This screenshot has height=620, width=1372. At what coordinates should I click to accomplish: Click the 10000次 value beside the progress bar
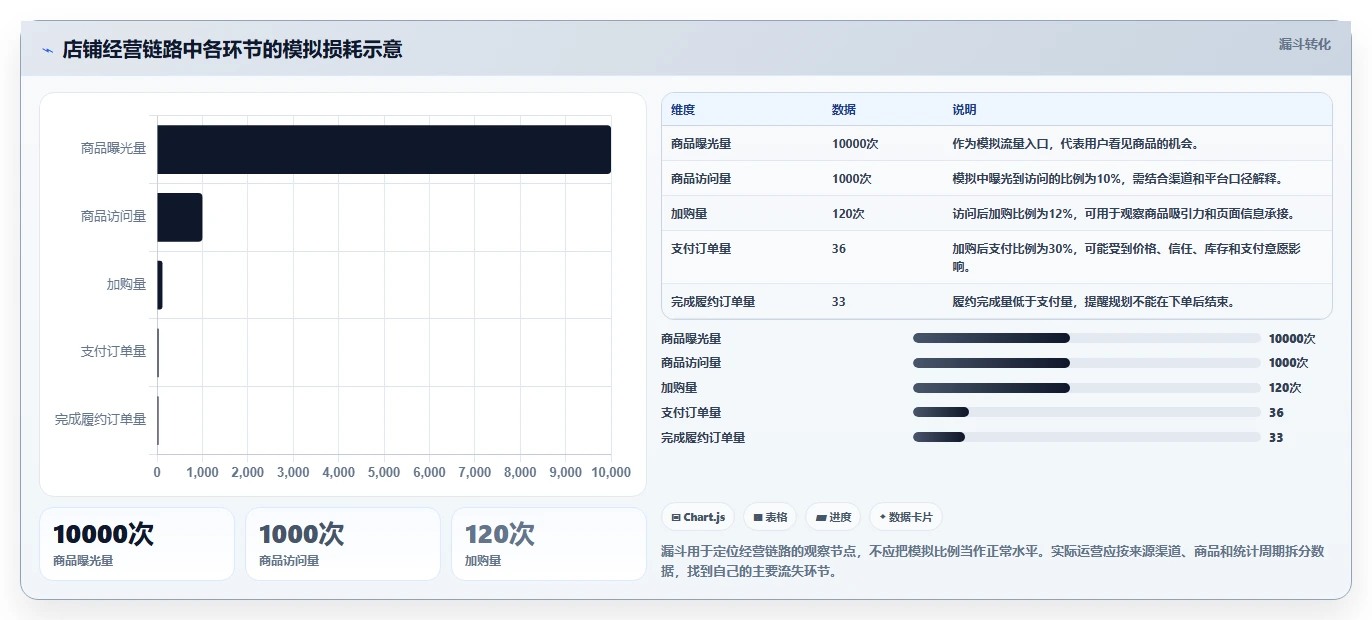[1292, 339]
